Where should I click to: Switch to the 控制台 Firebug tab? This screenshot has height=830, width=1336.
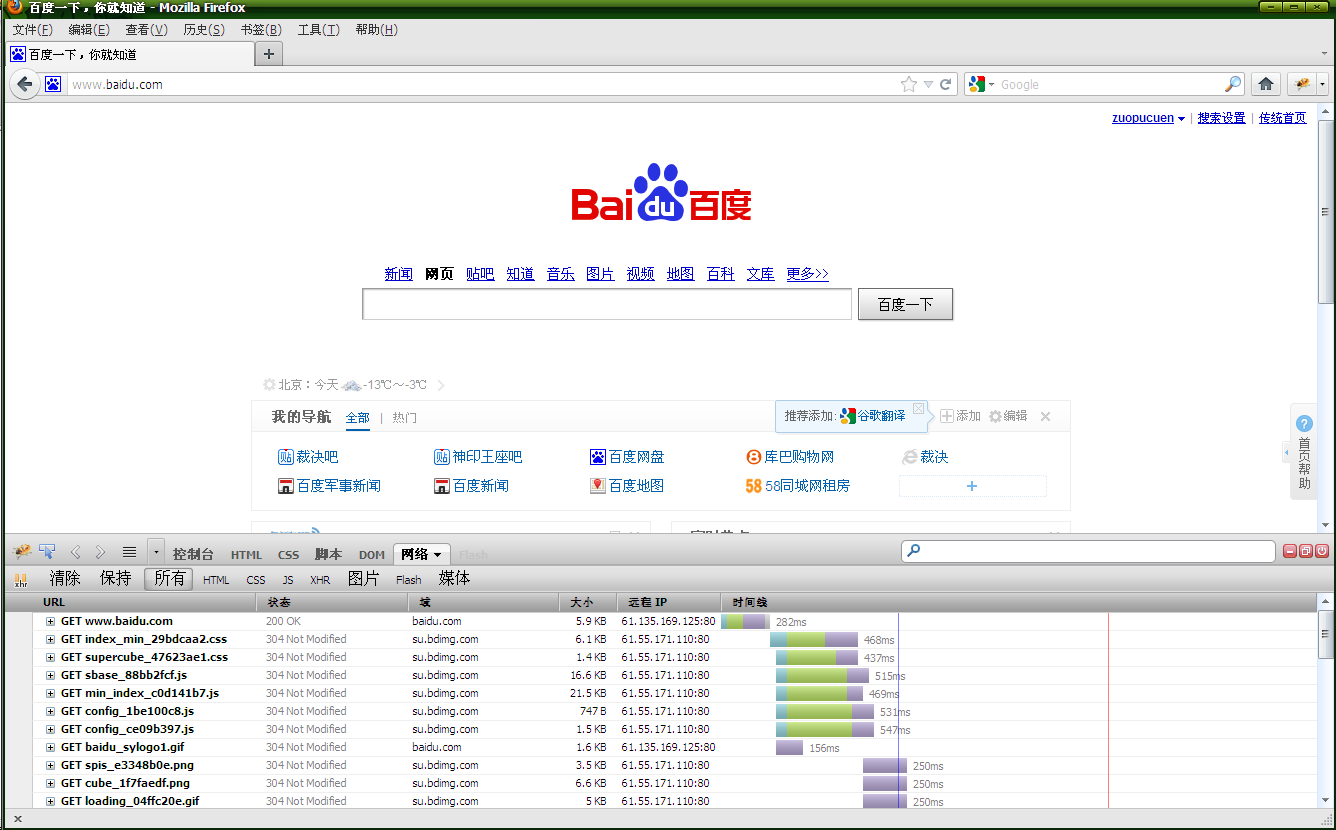[193, 554]
